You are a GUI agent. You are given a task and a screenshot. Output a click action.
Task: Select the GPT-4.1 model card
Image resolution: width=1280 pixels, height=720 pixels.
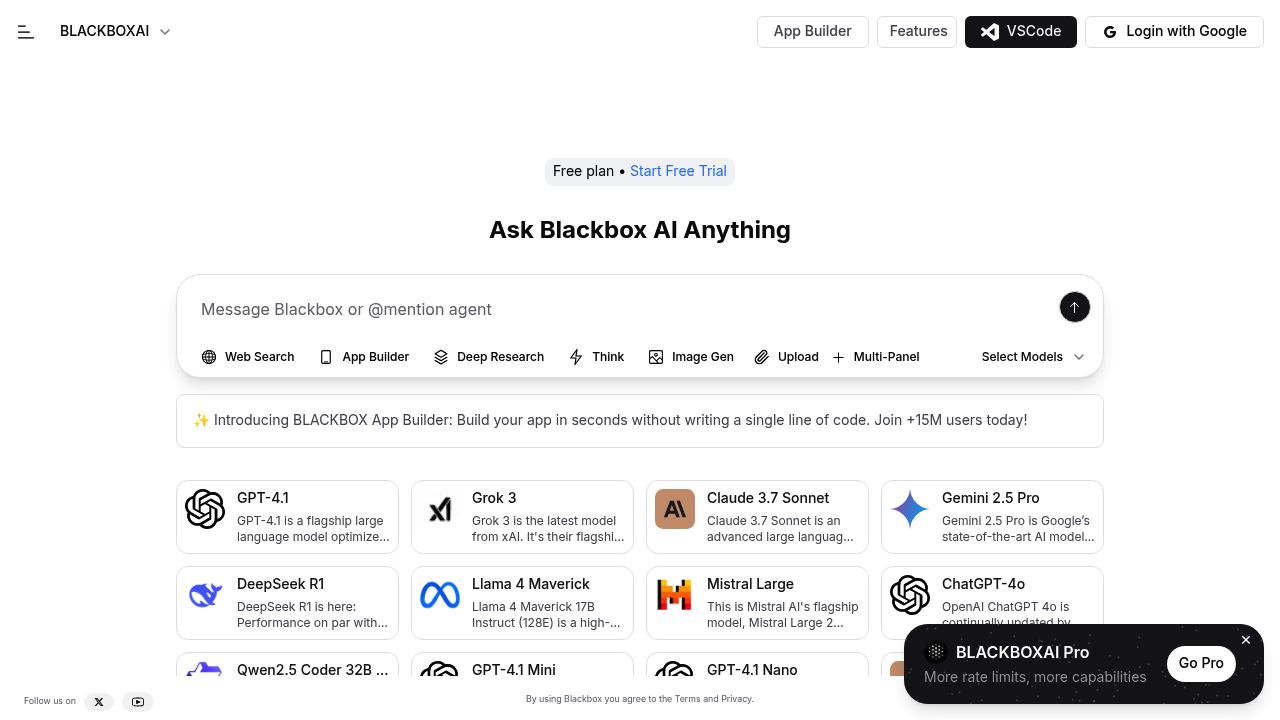coord(287,517)
